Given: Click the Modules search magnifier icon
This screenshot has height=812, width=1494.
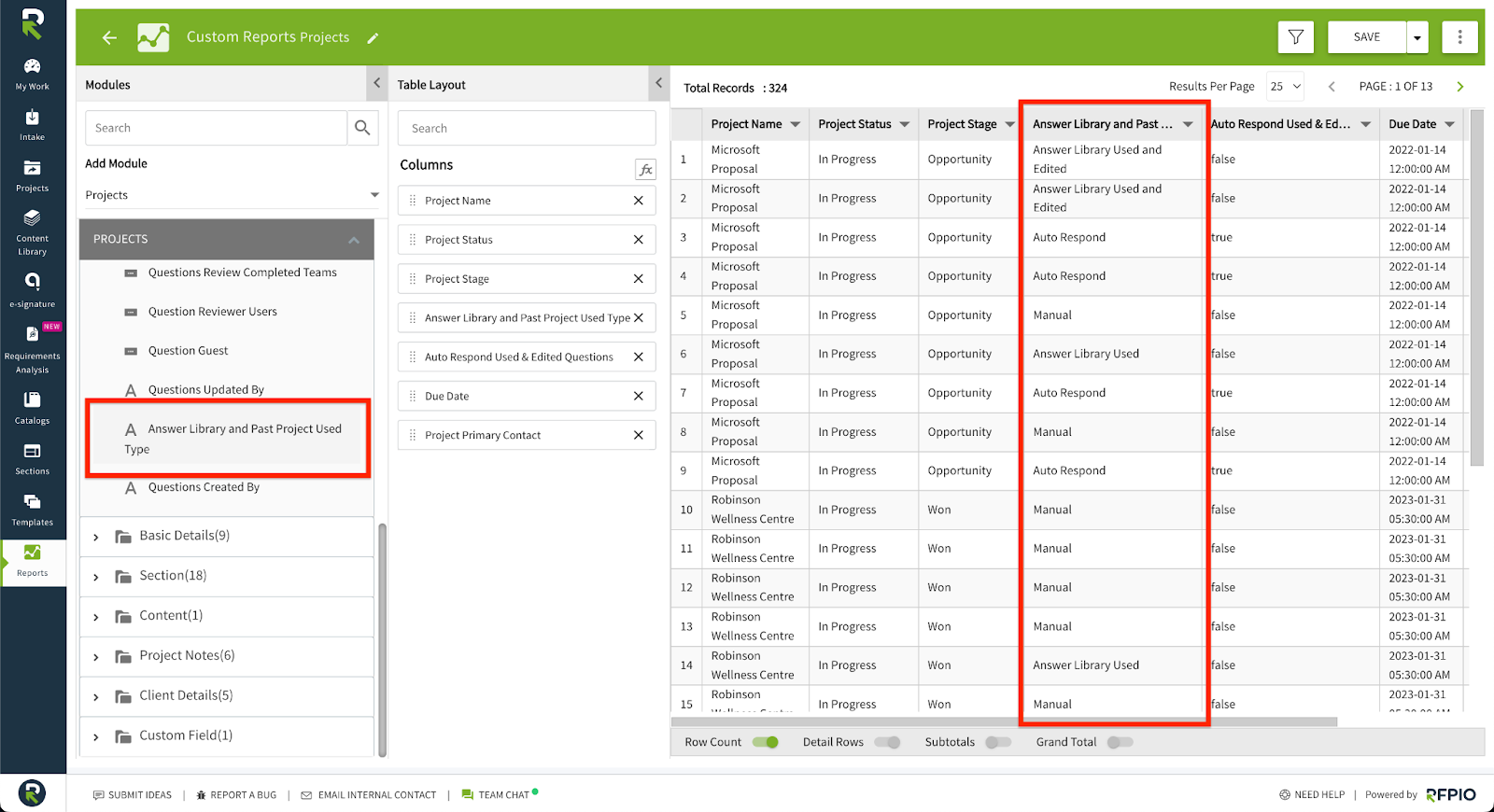Looking at the screenshot, I should pos(362,128).
